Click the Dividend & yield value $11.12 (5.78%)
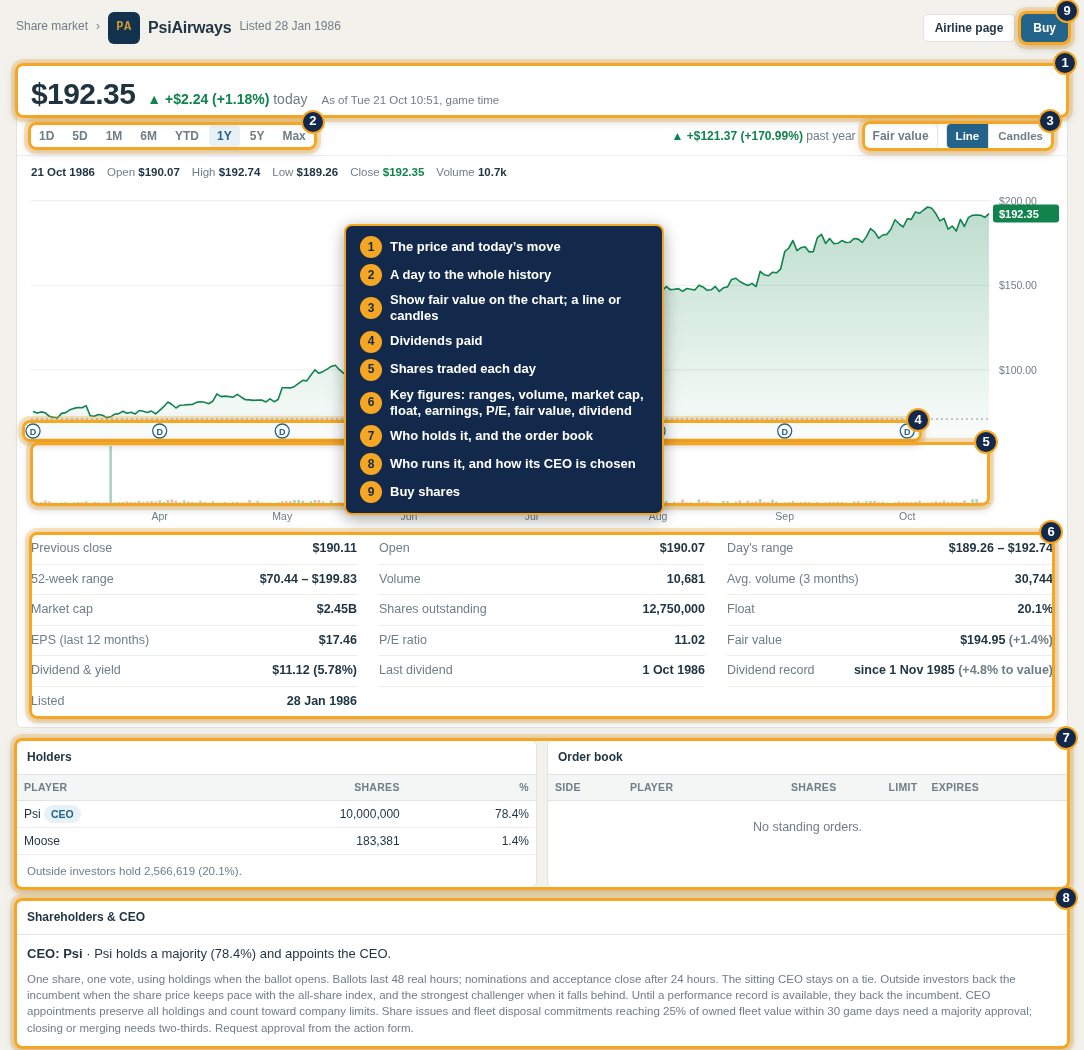Image resolution: width=1084 pixels, height=1050 pixels. 314,670
